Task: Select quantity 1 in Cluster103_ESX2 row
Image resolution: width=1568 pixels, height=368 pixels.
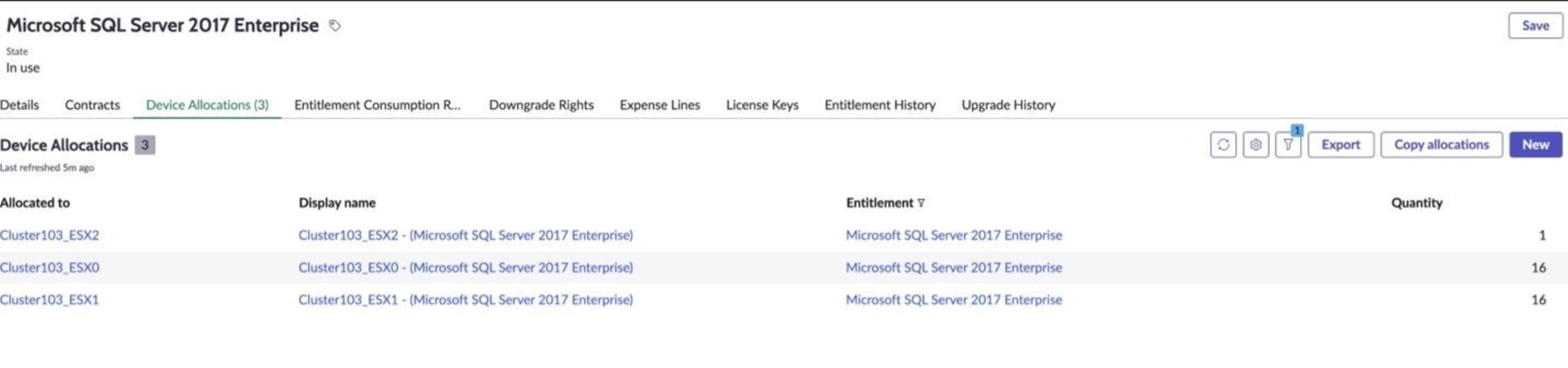Action: tap(1542, 235)
